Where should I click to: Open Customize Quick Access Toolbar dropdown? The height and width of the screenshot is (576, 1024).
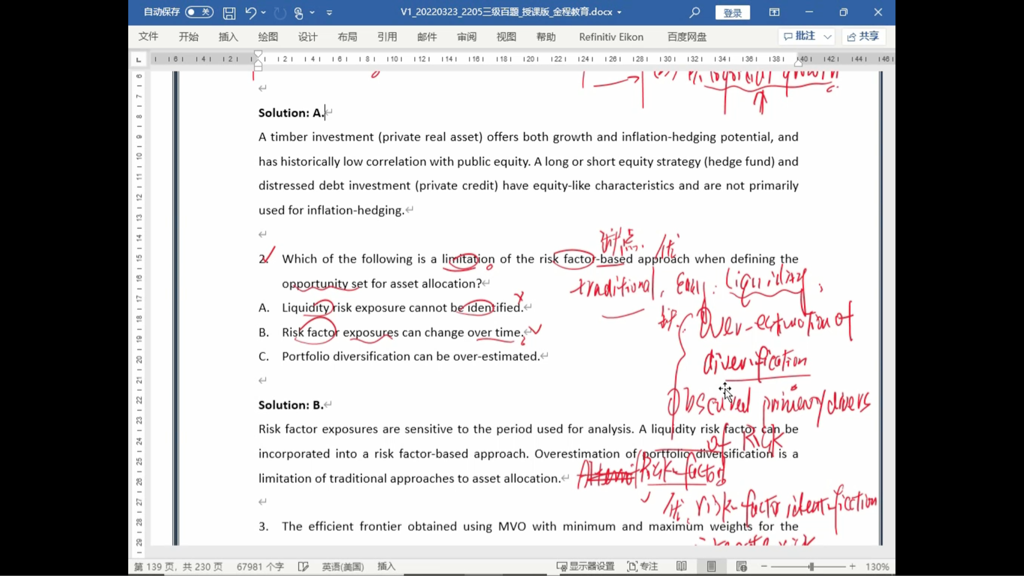(330, 13)
